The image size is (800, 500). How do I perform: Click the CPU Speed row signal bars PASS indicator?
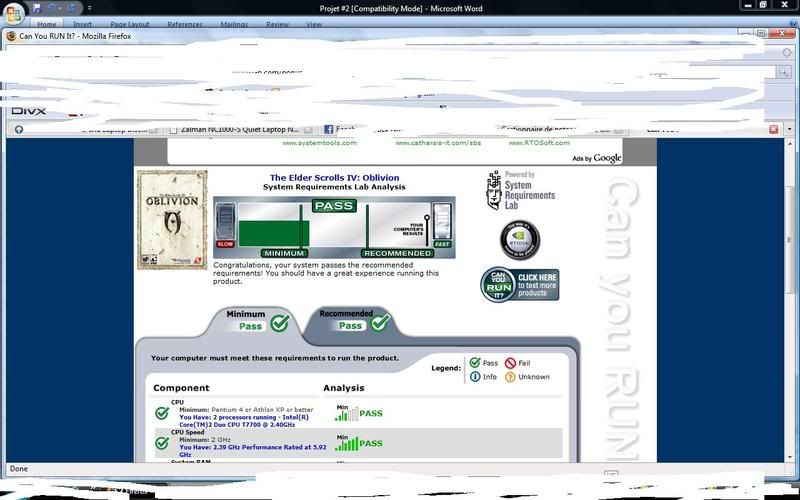[x=359, y=443]
